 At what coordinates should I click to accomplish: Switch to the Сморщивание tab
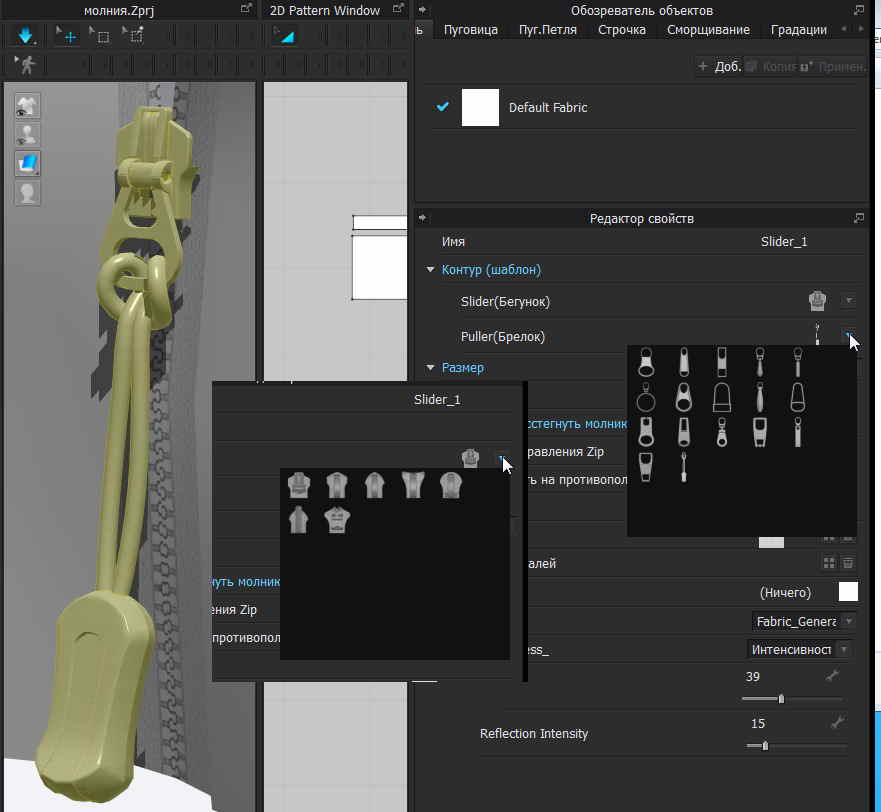tap(708, 30)
